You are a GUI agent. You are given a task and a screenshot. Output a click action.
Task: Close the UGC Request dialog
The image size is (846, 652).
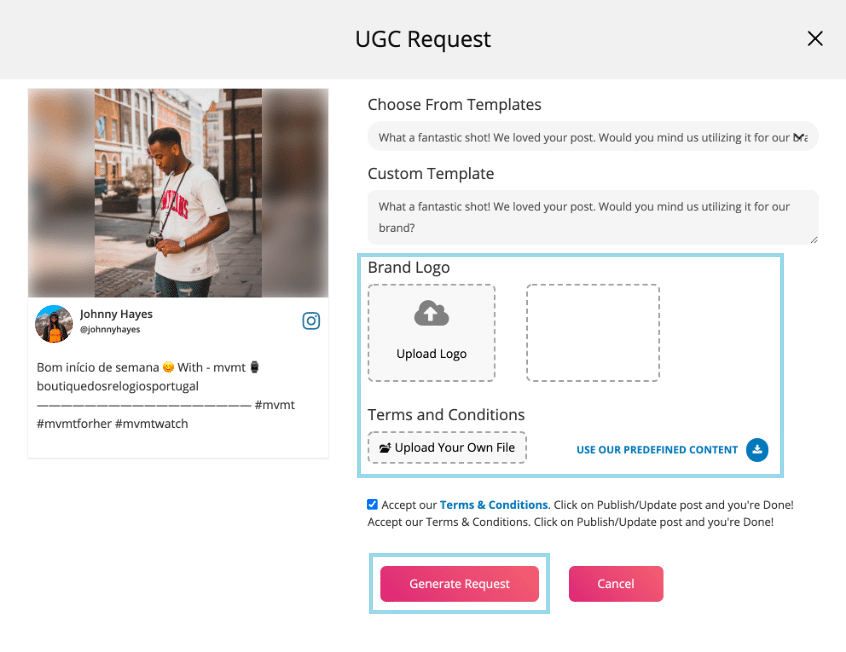click(815, 38)
